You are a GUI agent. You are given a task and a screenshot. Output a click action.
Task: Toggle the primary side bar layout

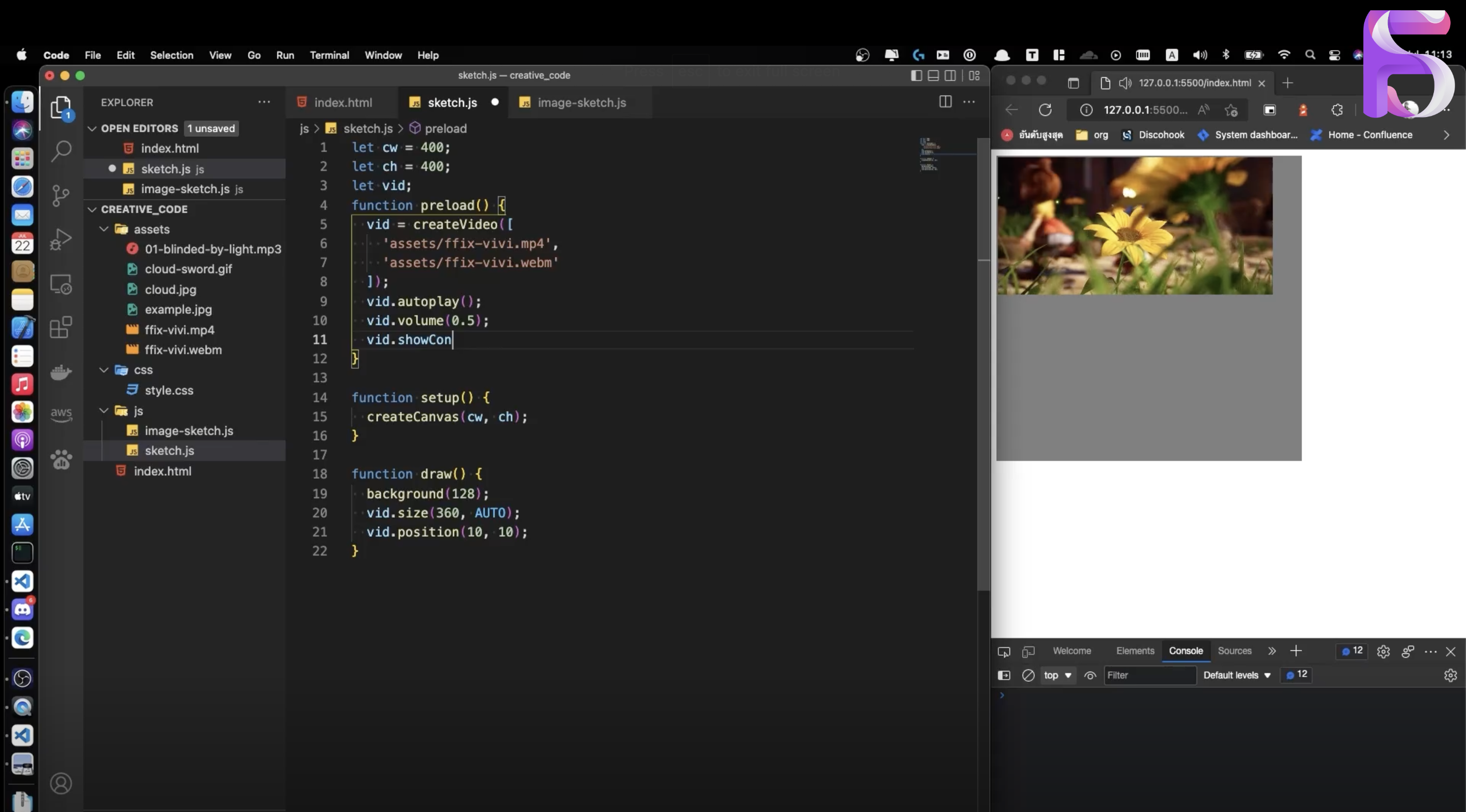[916, 76]
